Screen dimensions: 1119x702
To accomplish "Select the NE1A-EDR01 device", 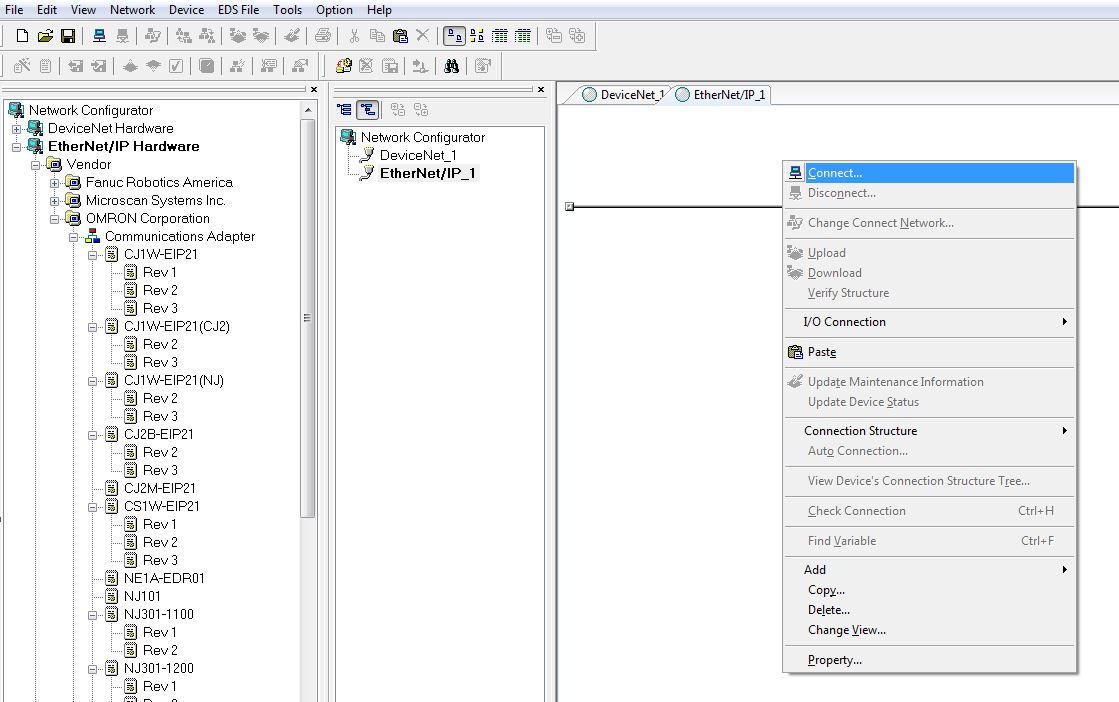I will point(164,579).
